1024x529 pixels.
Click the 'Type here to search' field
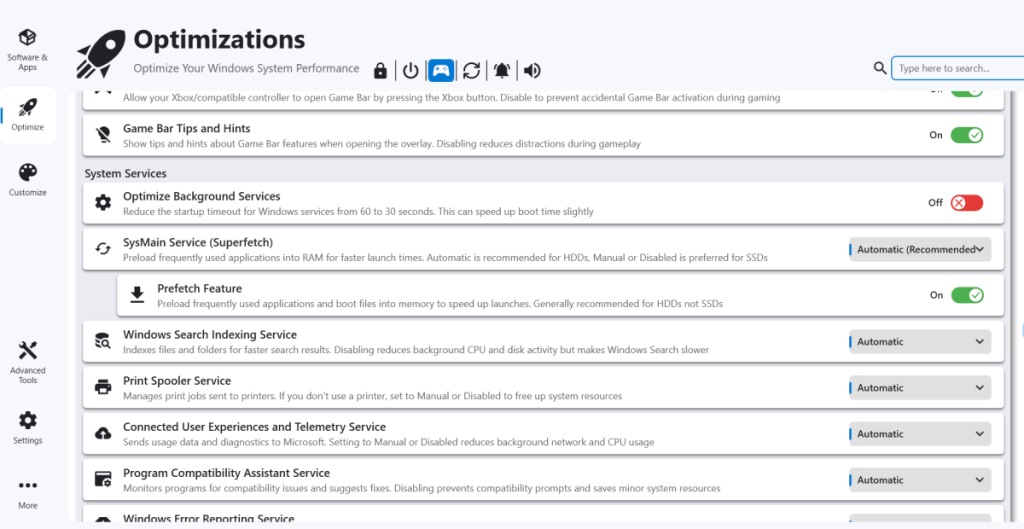955,68
